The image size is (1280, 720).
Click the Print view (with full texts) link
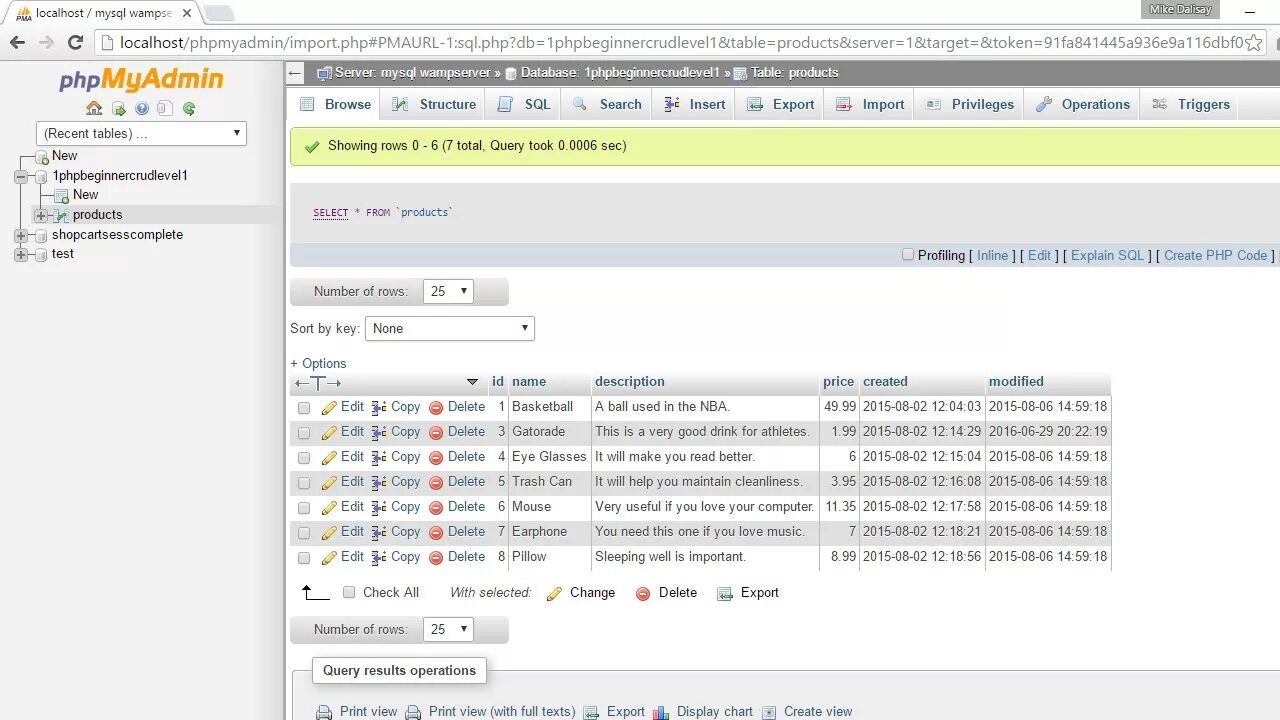point(502,712)
